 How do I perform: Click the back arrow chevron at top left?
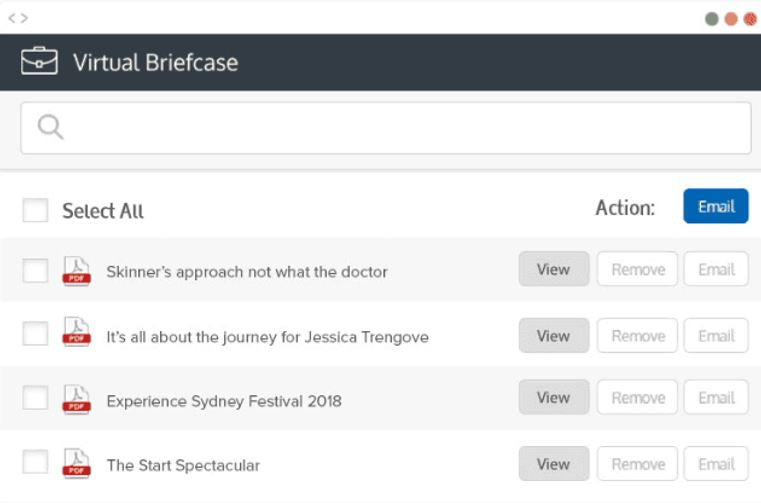click(12, 18)
